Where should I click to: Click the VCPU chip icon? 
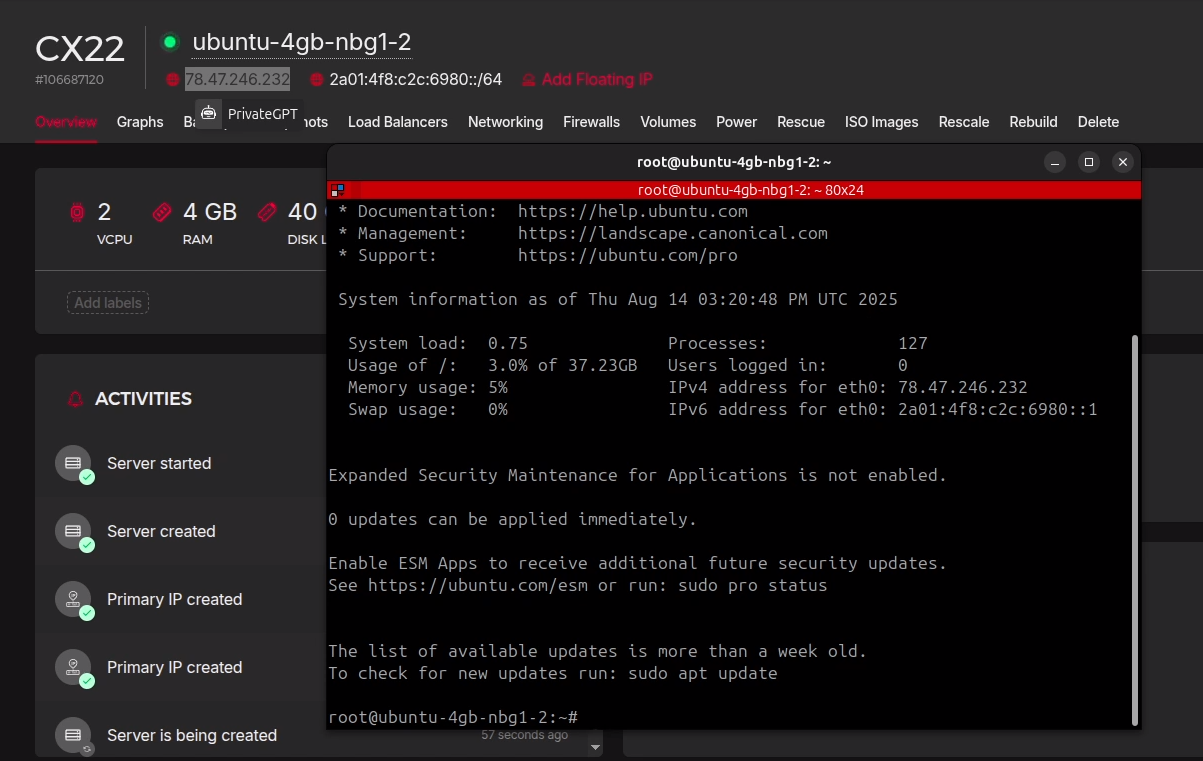point(77,212)
